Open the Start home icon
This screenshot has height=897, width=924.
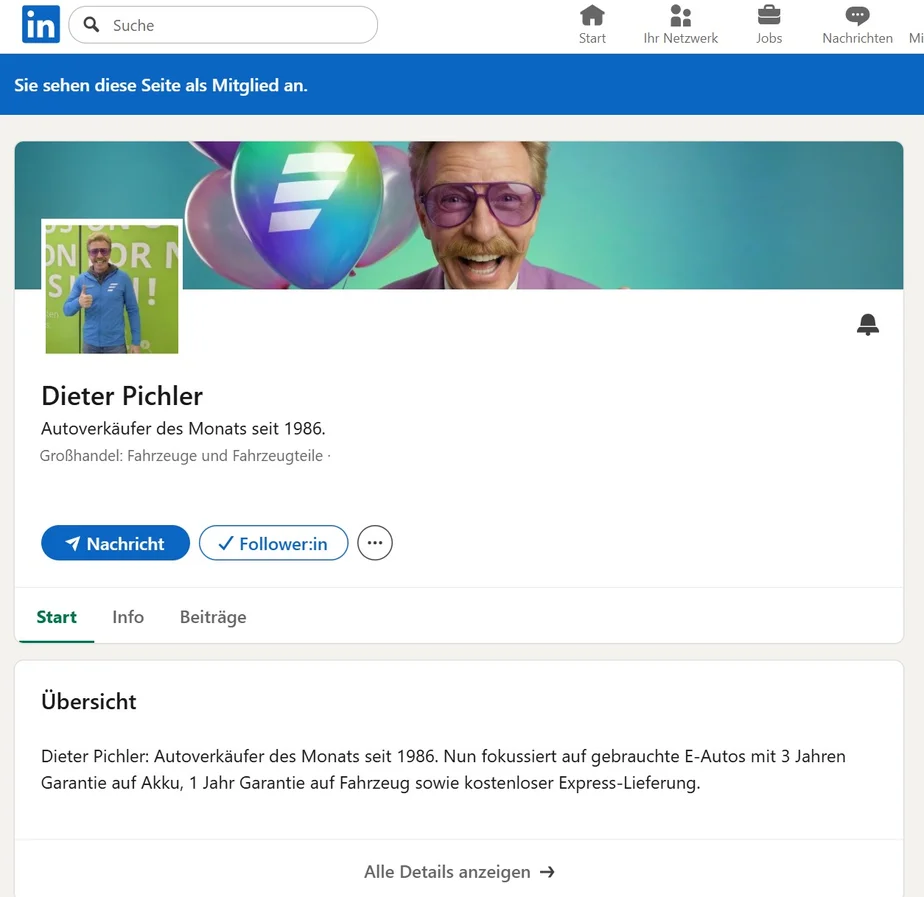(593, 16)
